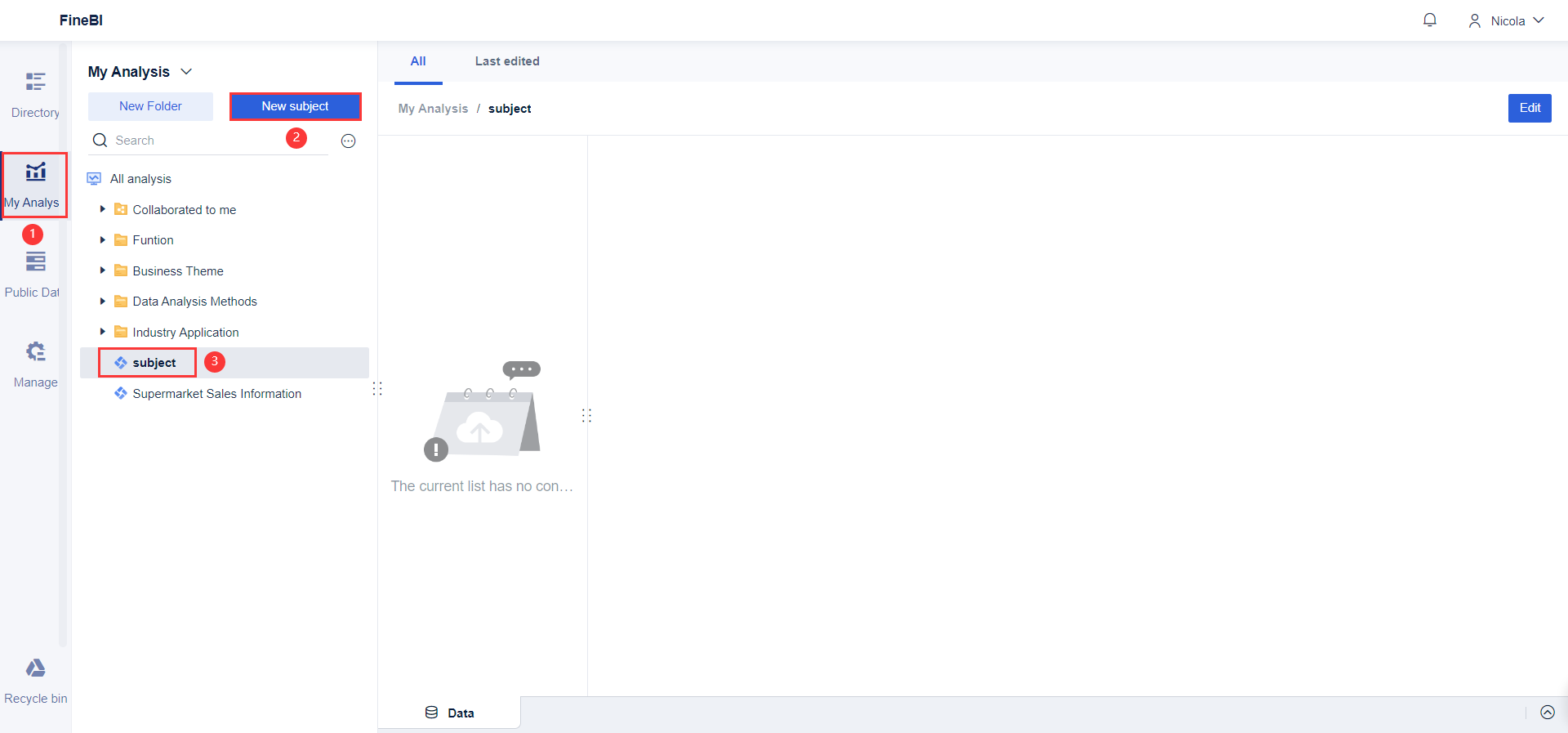Click the collapse arrow icon bottom right
Viewport: 1568px width, 733px height.
tap(1548, 713)
